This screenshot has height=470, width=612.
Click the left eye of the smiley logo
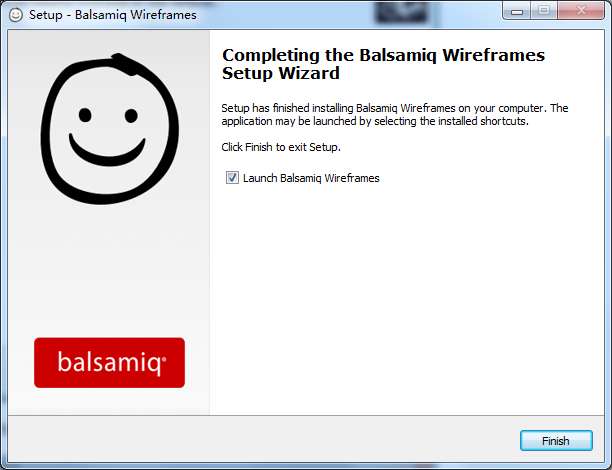point(85,115)
